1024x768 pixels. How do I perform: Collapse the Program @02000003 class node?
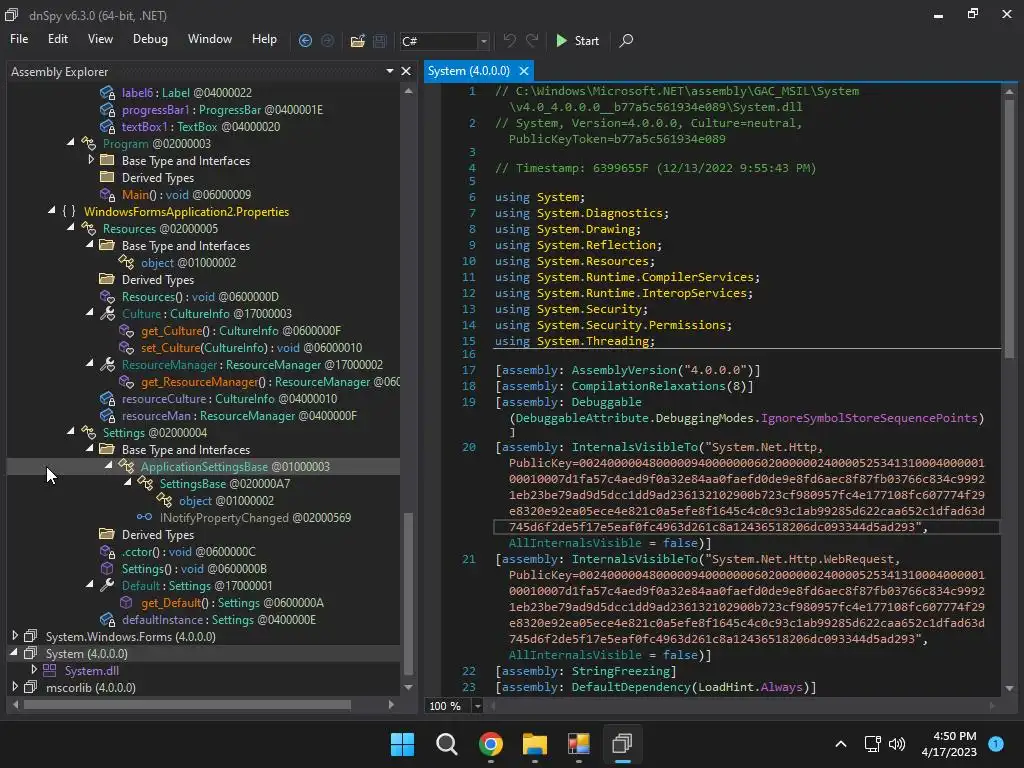71,142
